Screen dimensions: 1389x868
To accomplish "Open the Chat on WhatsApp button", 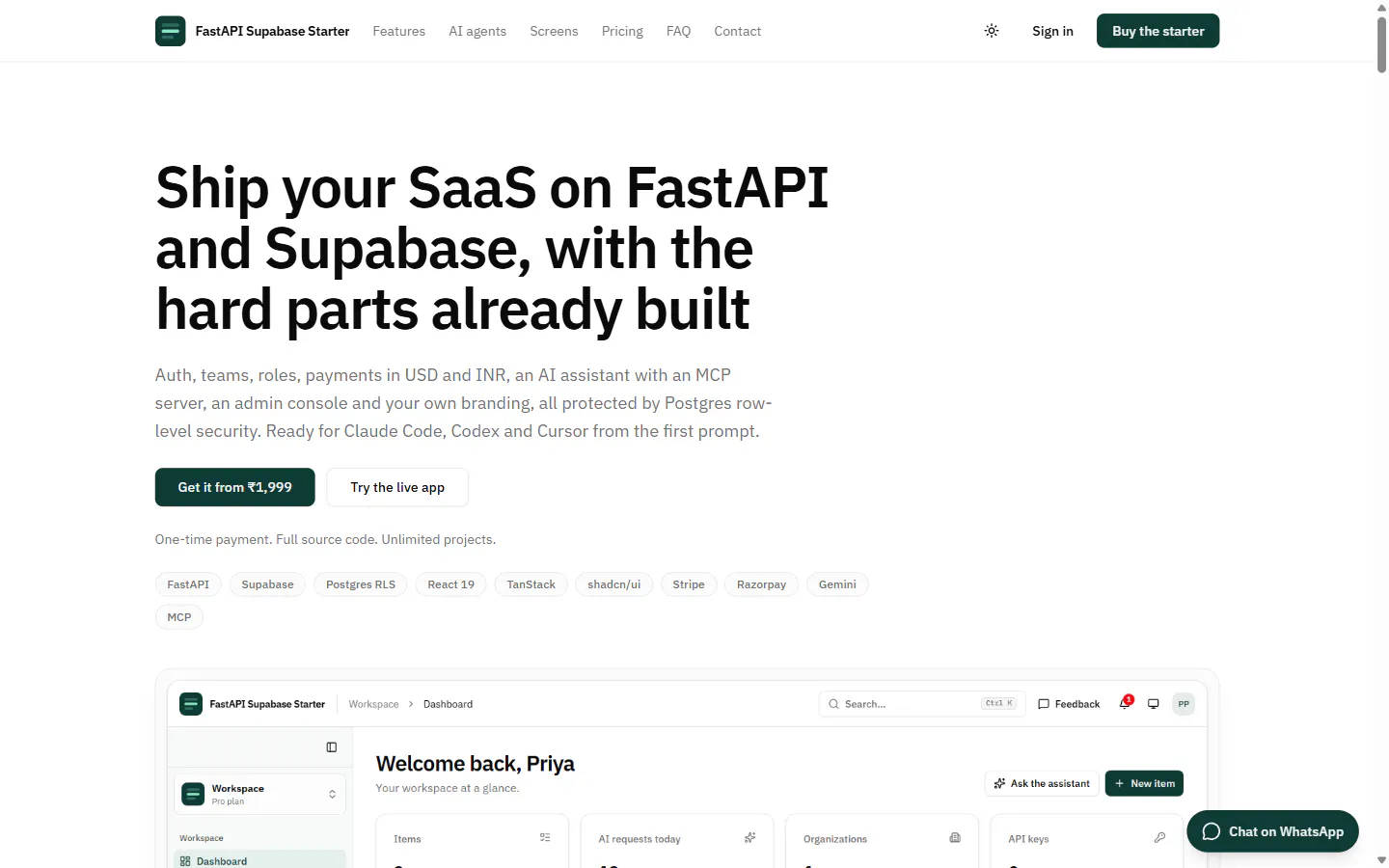I will pos(1272,831).
